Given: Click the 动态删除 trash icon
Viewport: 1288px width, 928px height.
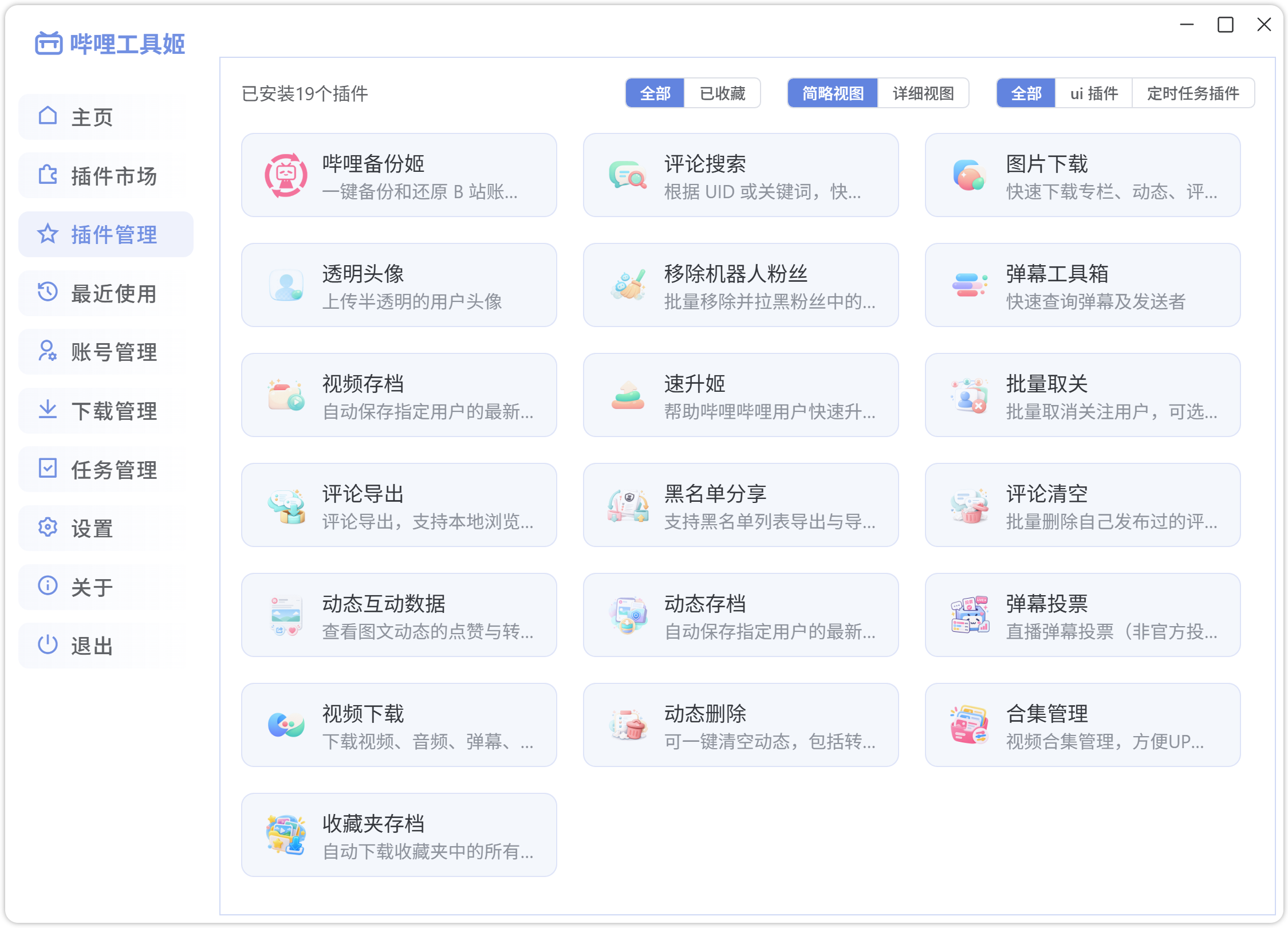Looking at the screenshot, I should [x=628, y=725].
